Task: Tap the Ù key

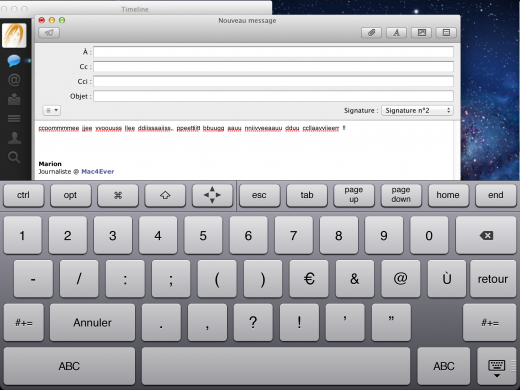Action: click(447, 279)
